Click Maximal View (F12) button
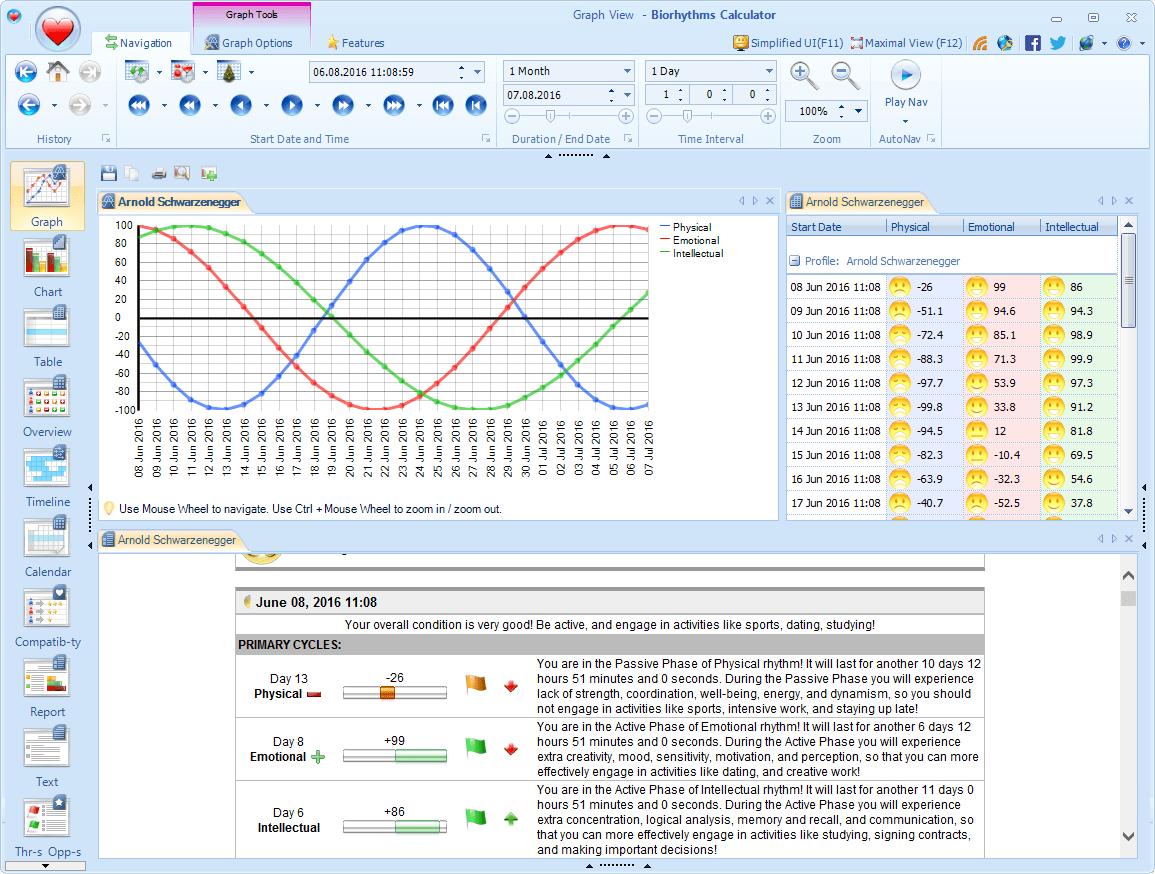This screenshot has width=1155, height=874. click(906, 43)
